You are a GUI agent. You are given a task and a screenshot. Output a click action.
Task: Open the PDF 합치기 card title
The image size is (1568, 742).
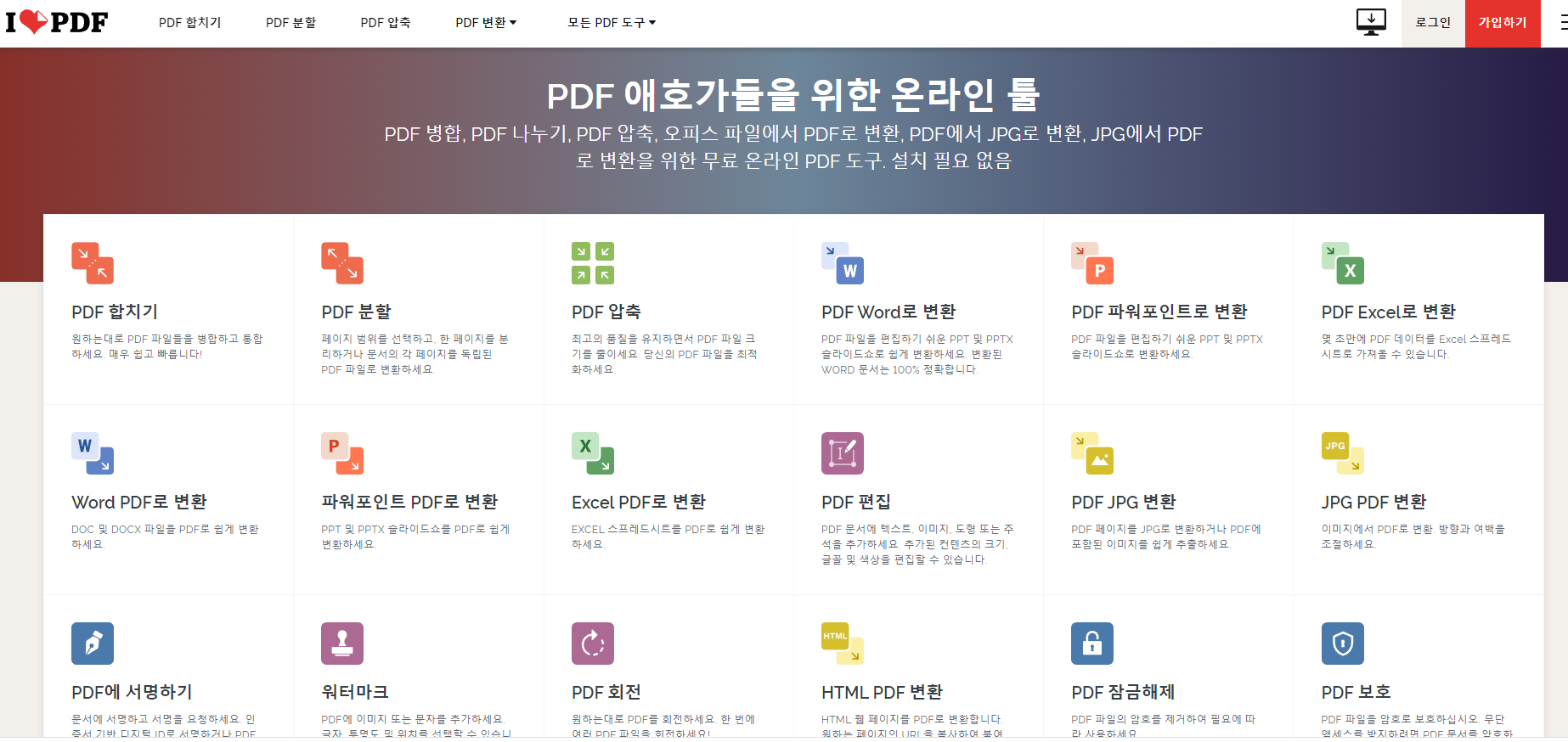tap(115, 312)
